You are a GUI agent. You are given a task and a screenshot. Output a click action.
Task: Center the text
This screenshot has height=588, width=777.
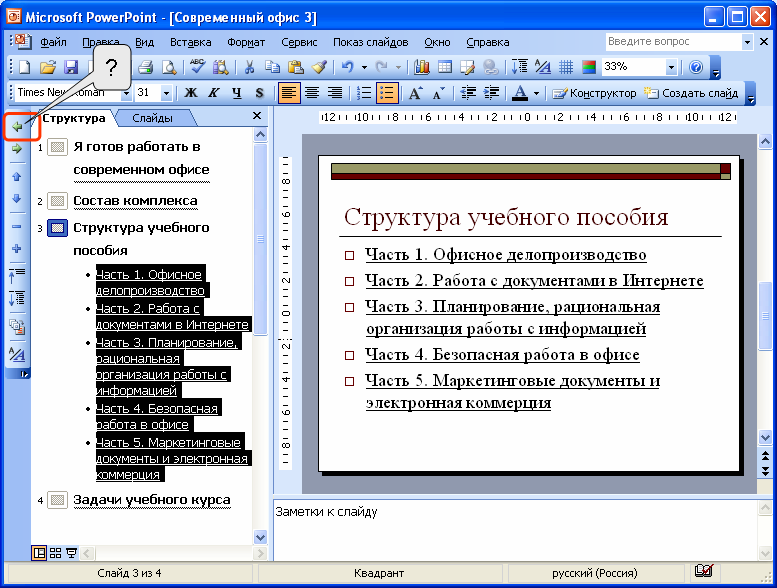(x=312, y=93)
